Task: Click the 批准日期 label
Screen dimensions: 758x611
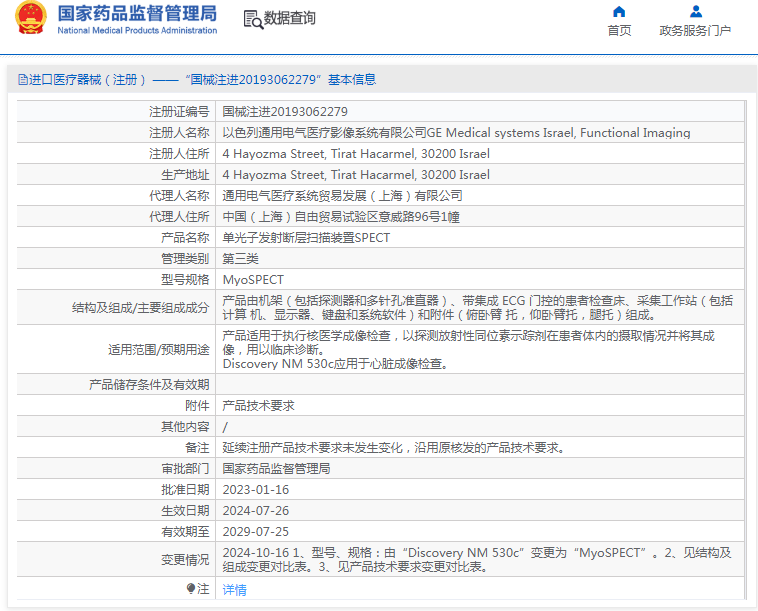Action: pyautogui.click(x=185, y=490)
